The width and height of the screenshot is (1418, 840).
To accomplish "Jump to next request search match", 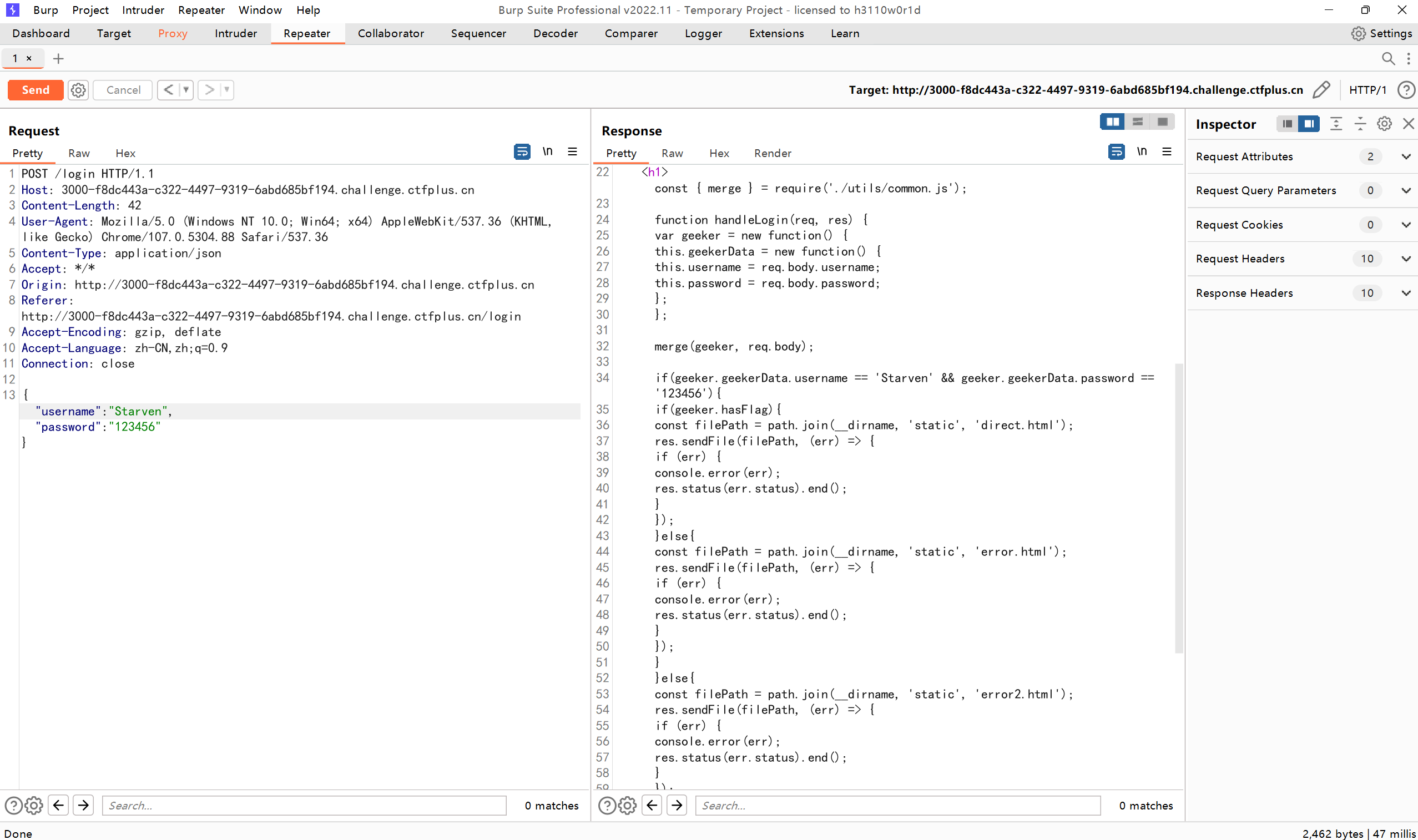I will click(x=84, y=806).
